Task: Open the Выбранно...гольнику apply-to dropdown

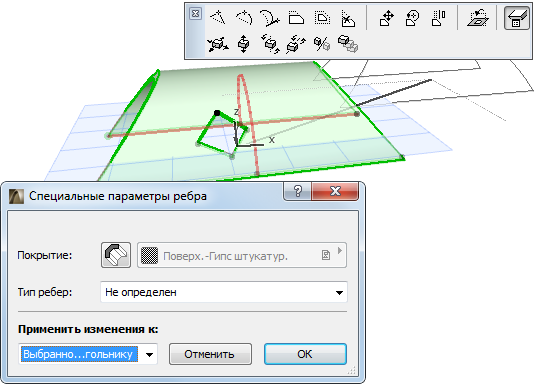Action: point(88,354)
